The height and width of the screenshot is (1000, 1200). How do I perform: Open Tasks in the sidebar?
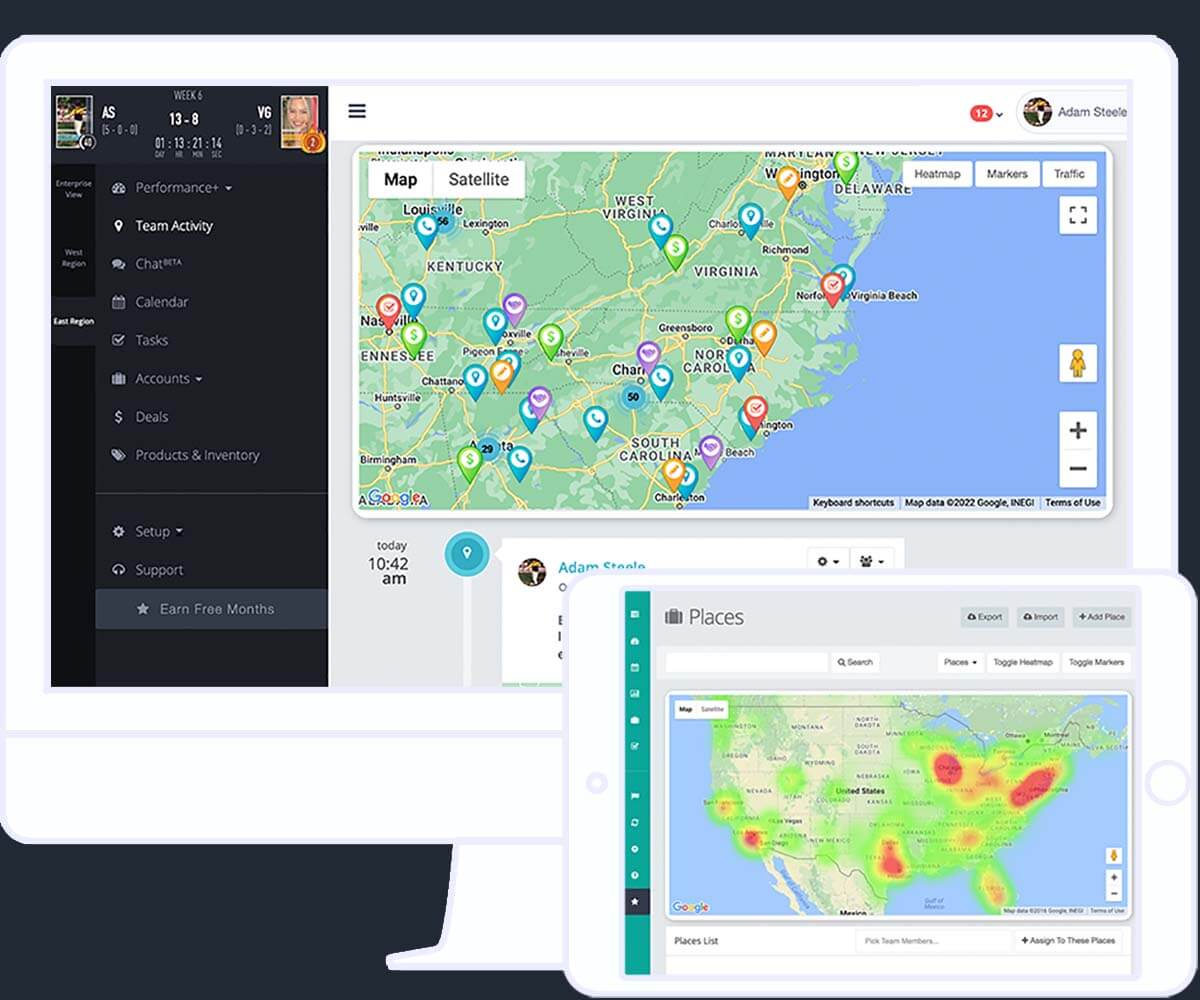tap(139, 340)
